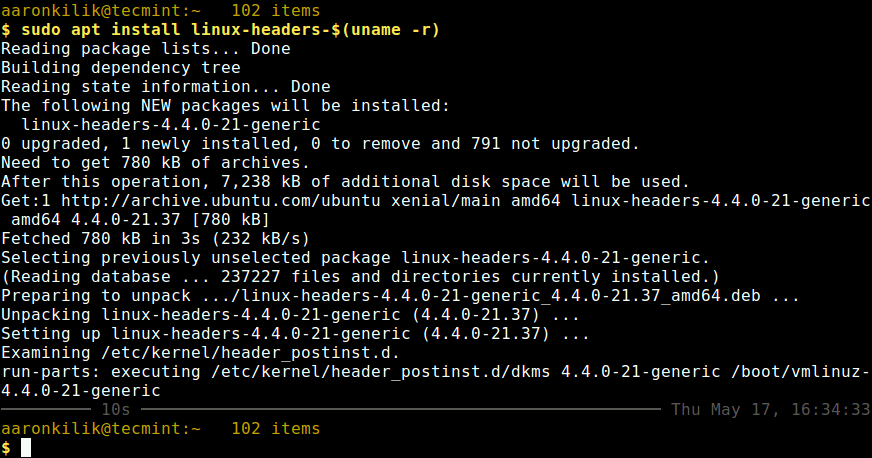Click the top "102 items" label
Viewport: 872px width, 458px height.
point(275,10)
